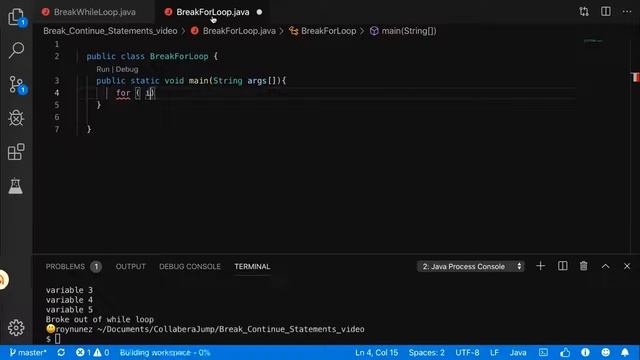The image size is (640, 360).
Task: Click Building workspace progress status
Action: pyautogui.click(x=165, y=352)
